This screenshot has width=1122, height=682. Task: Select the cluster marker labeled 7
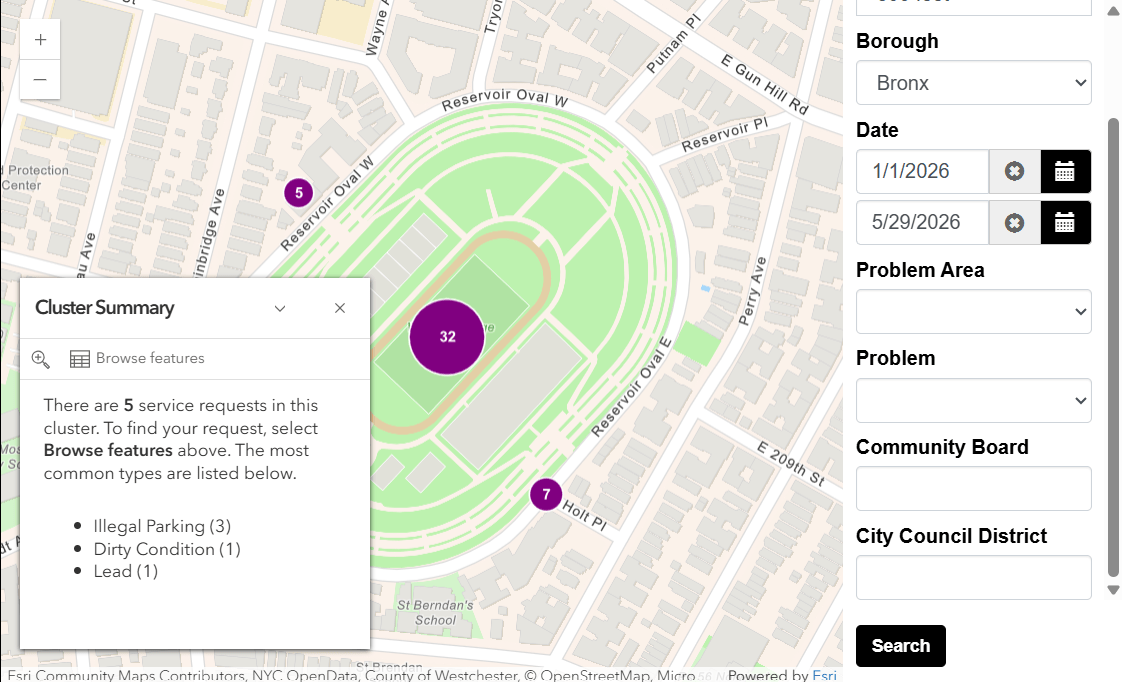pos(546,495)
